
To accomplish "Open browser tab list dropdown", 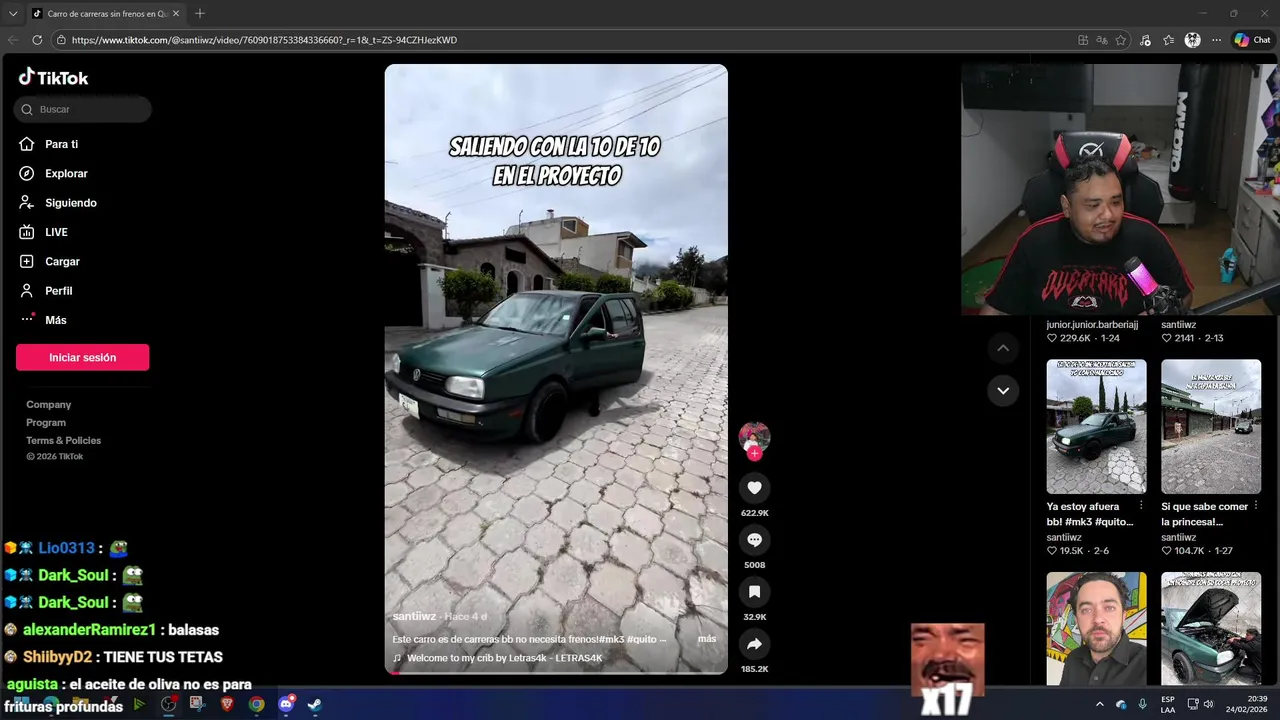I will pyautogui.click(x=13, y=14).
